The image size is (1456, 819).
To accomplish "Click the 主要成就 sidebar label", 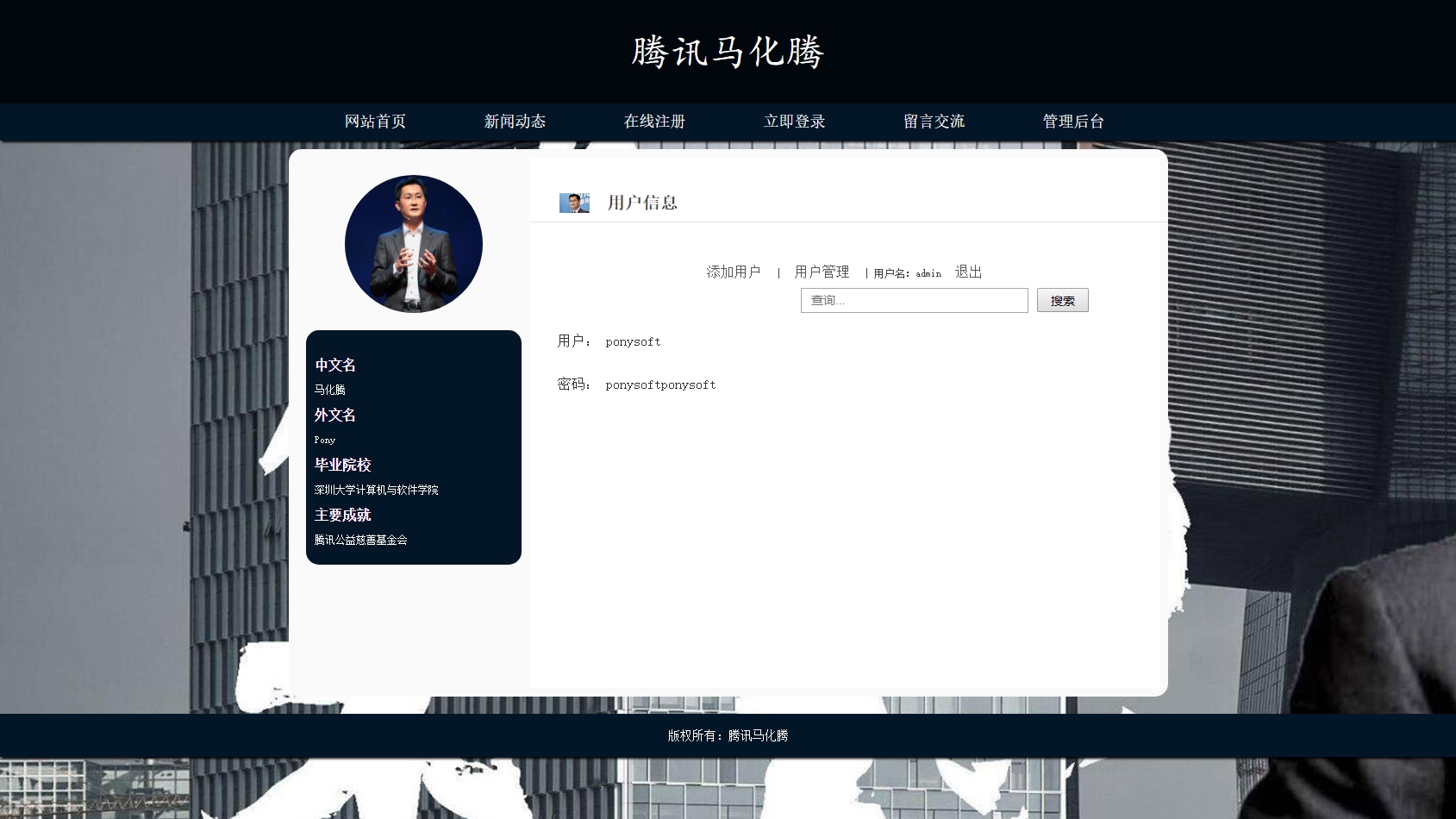I will click(342, 516).
